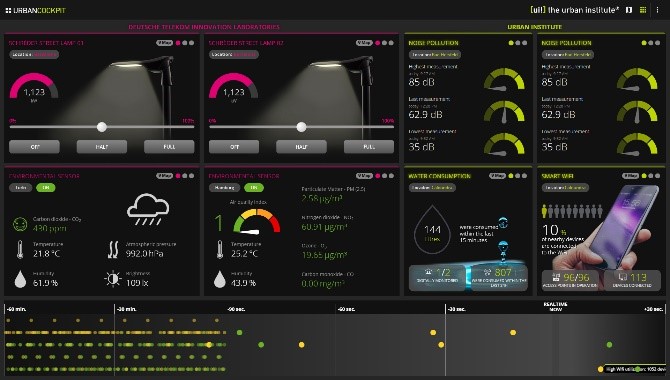Select the split-panel view icon in header
670x380 pixels.
[x=629, y=10]
